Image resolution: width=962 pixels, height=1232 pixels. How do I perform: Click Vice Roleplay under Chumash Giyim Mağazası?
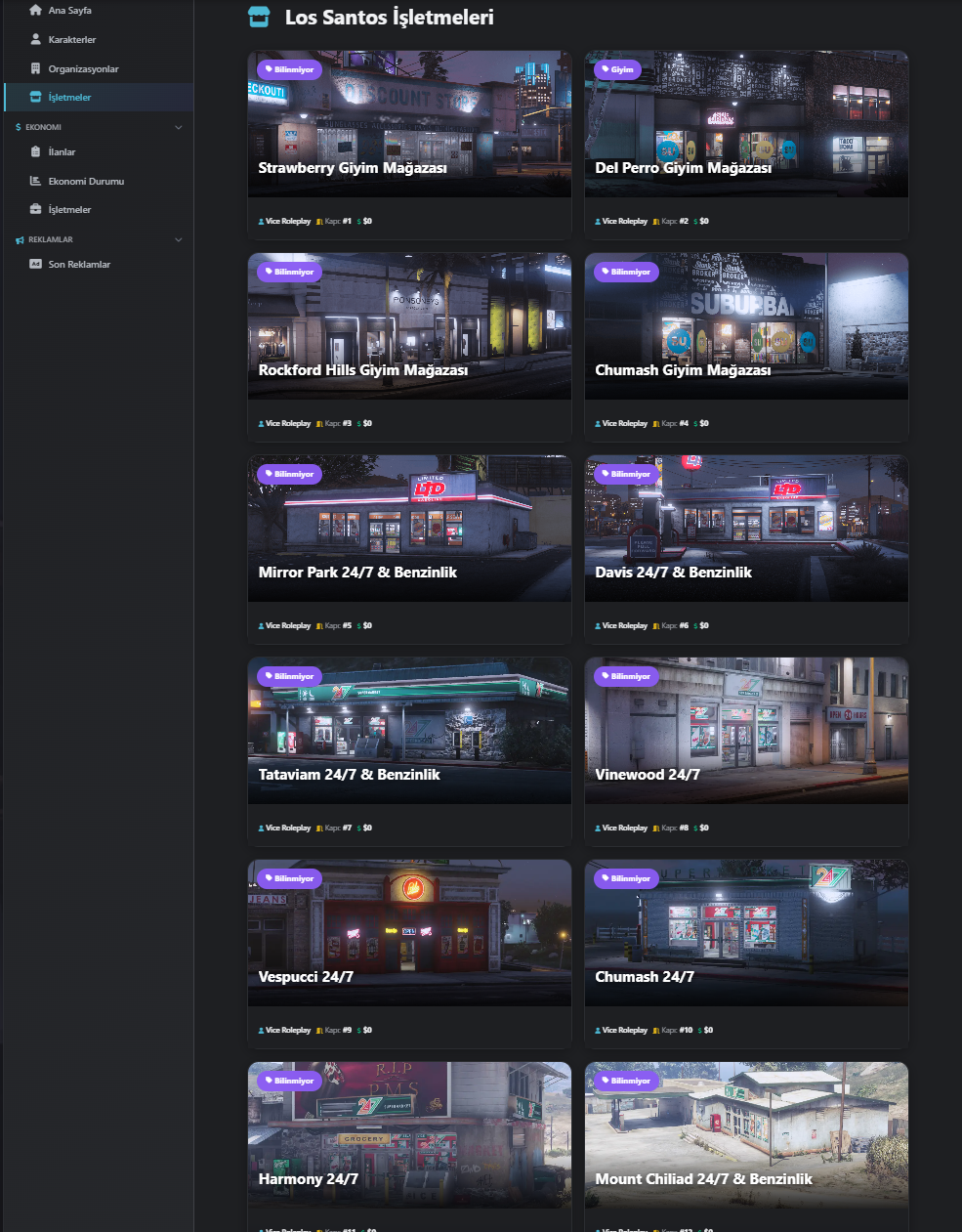pyautogui.click(x=625, y=424)
